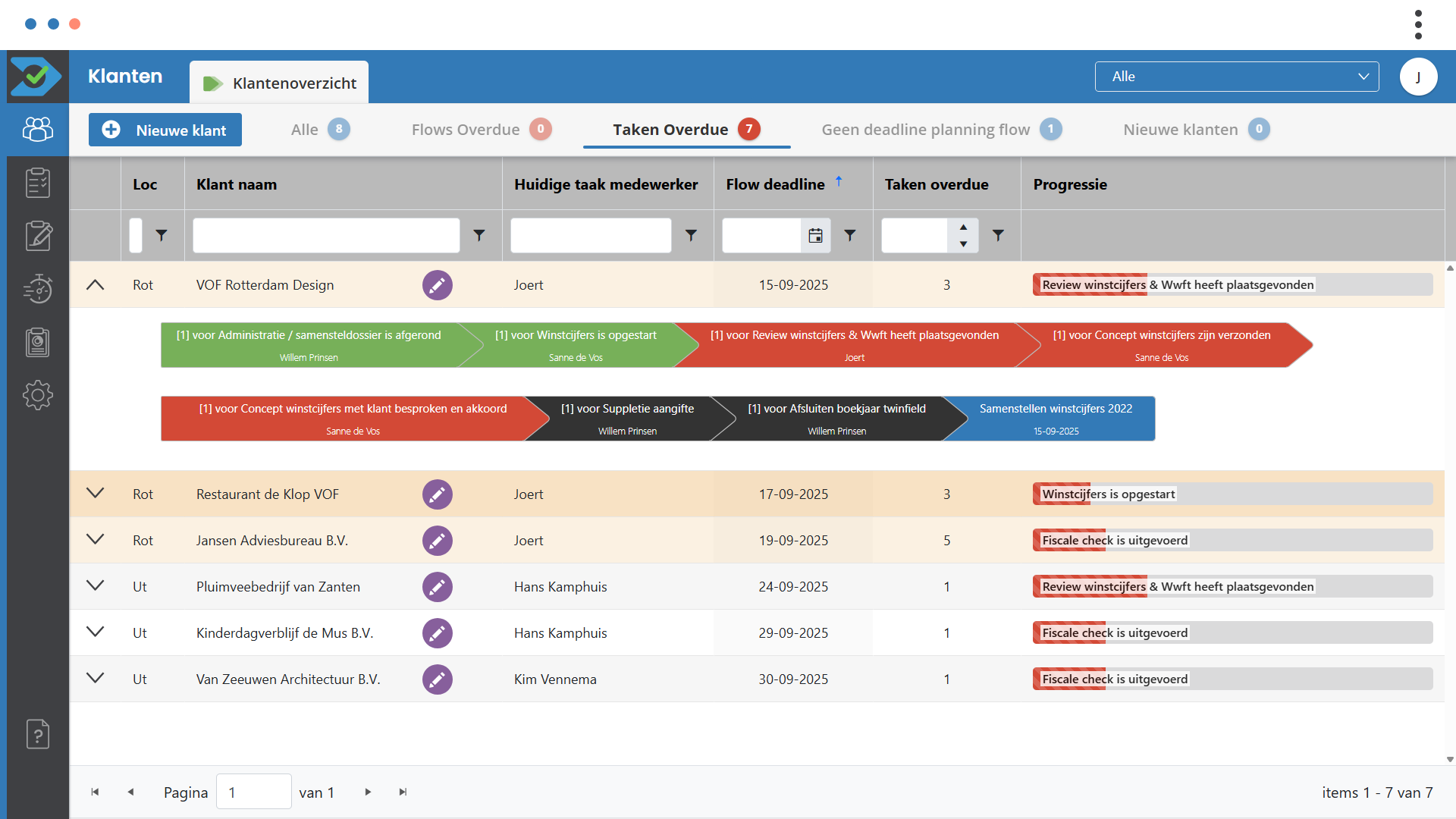The image size is (1456, 819).
Task: Open the customers icon in sidebar
Action: [x=37, y=130]
